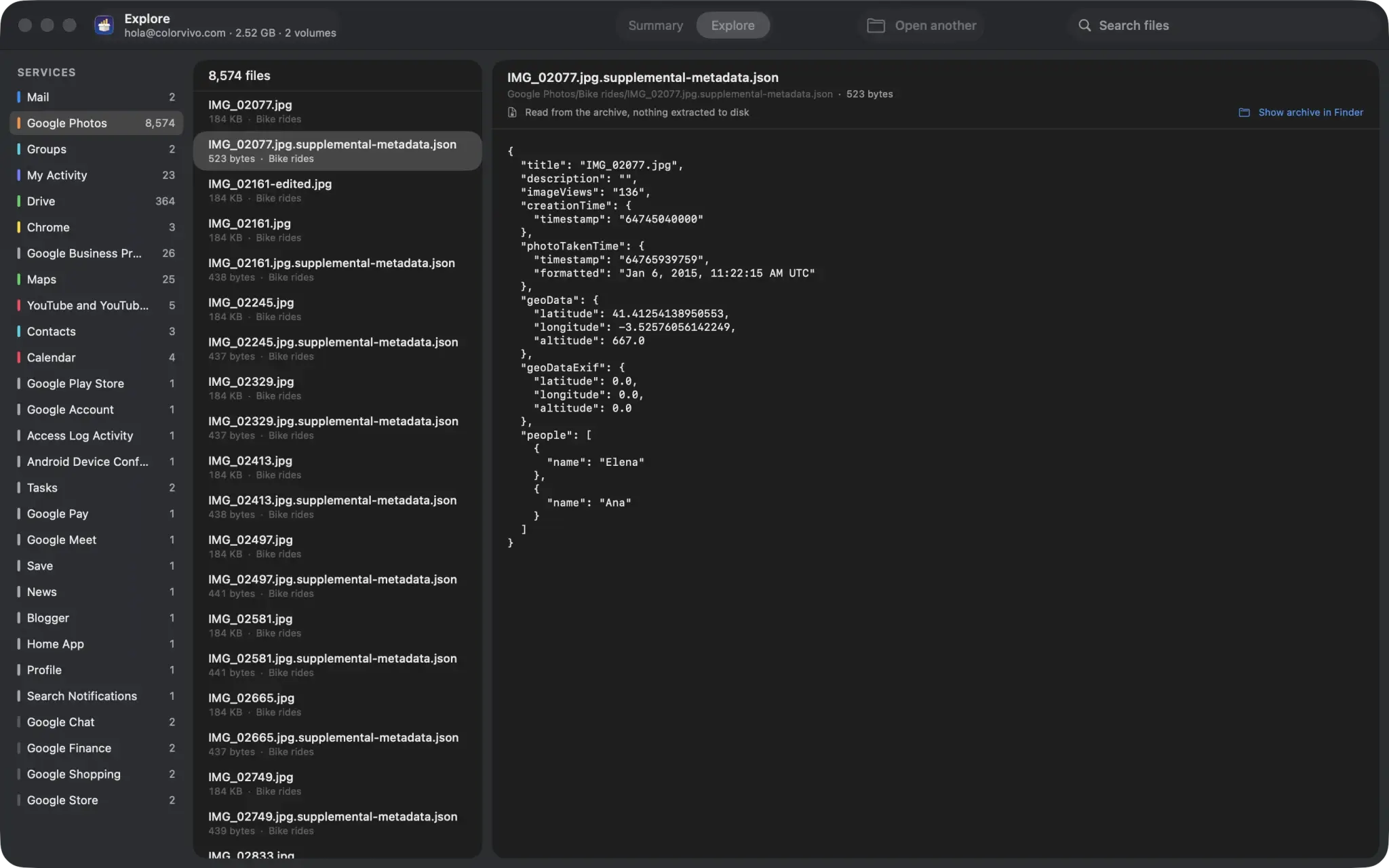Open the Groups service
1389x868 pixels.
[96, 149]
